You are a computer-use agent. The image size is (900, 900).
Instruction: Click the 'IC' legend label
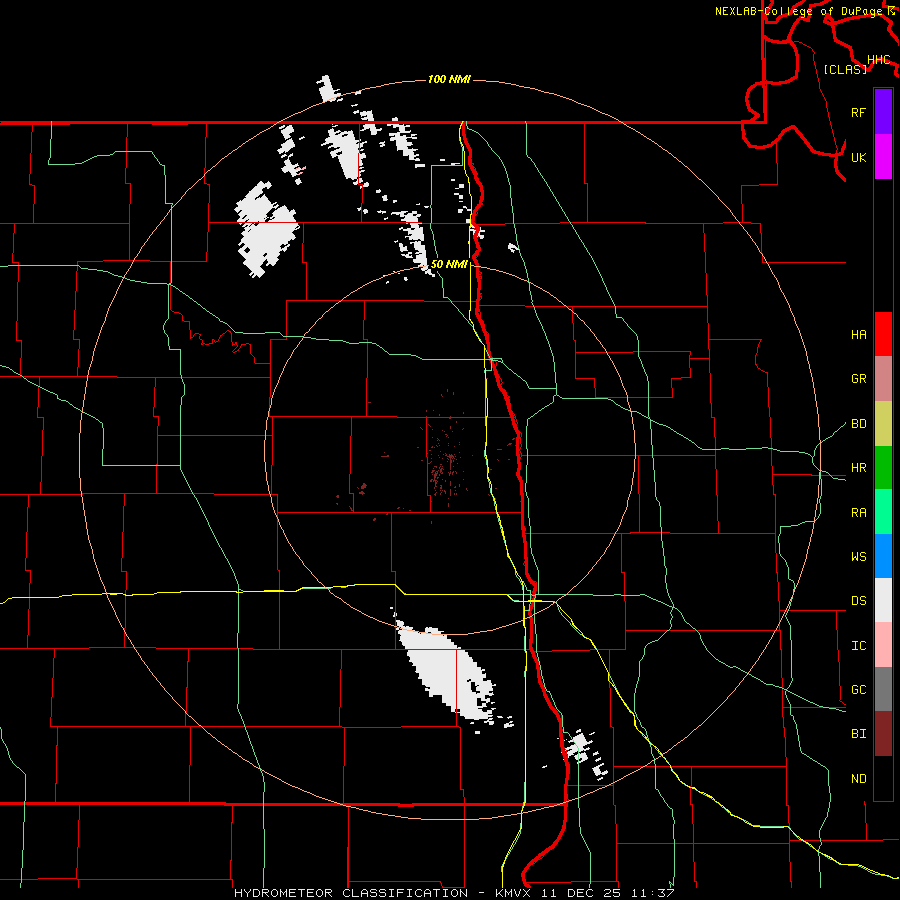point(858,646)
